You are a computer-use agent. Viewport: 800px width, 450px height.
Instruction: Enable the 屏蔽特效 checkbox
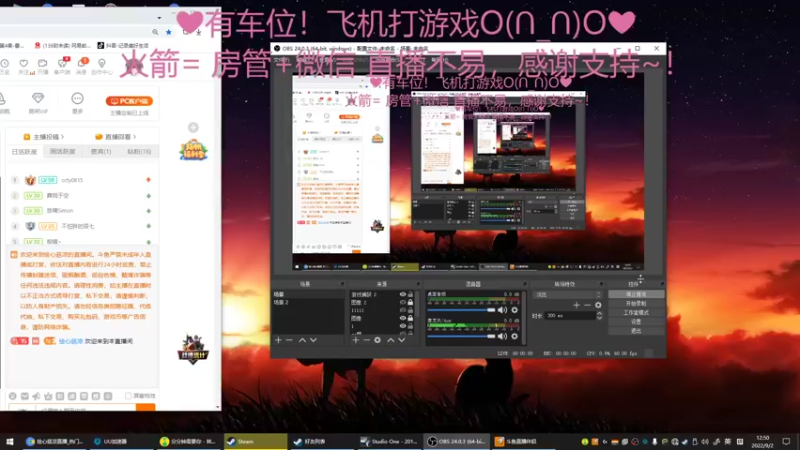[x=128, y=396]
